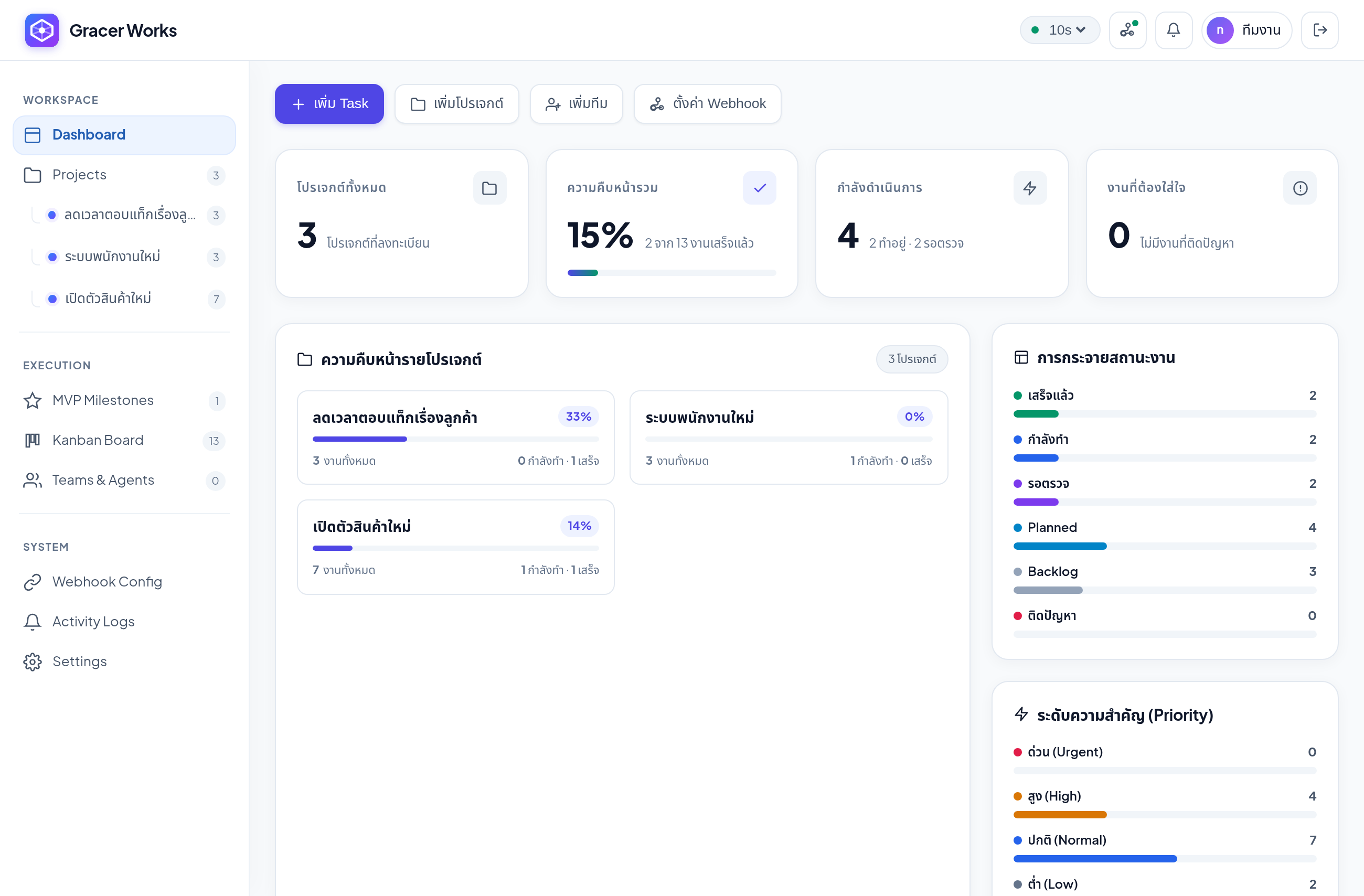The image size is (1364, 896).
Task: Open the ระบบพนักงานใหม่ project progress card
Action: coord(788,438)
